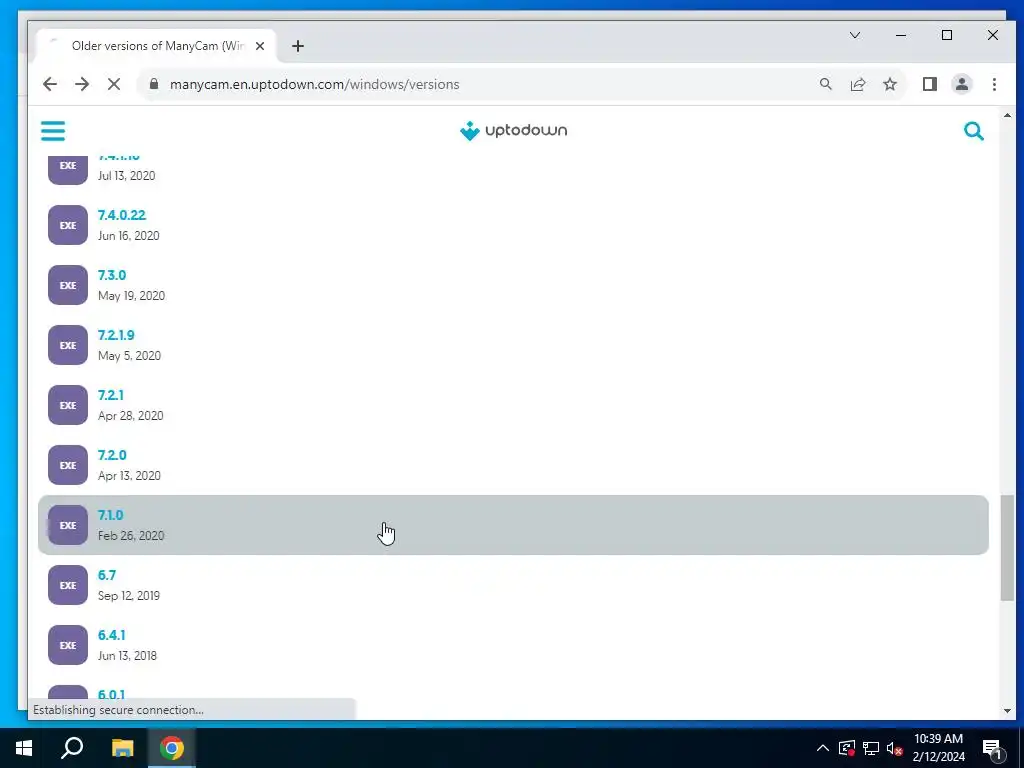
Task: Go forward in browser history
Action: (x=82, y=84)
